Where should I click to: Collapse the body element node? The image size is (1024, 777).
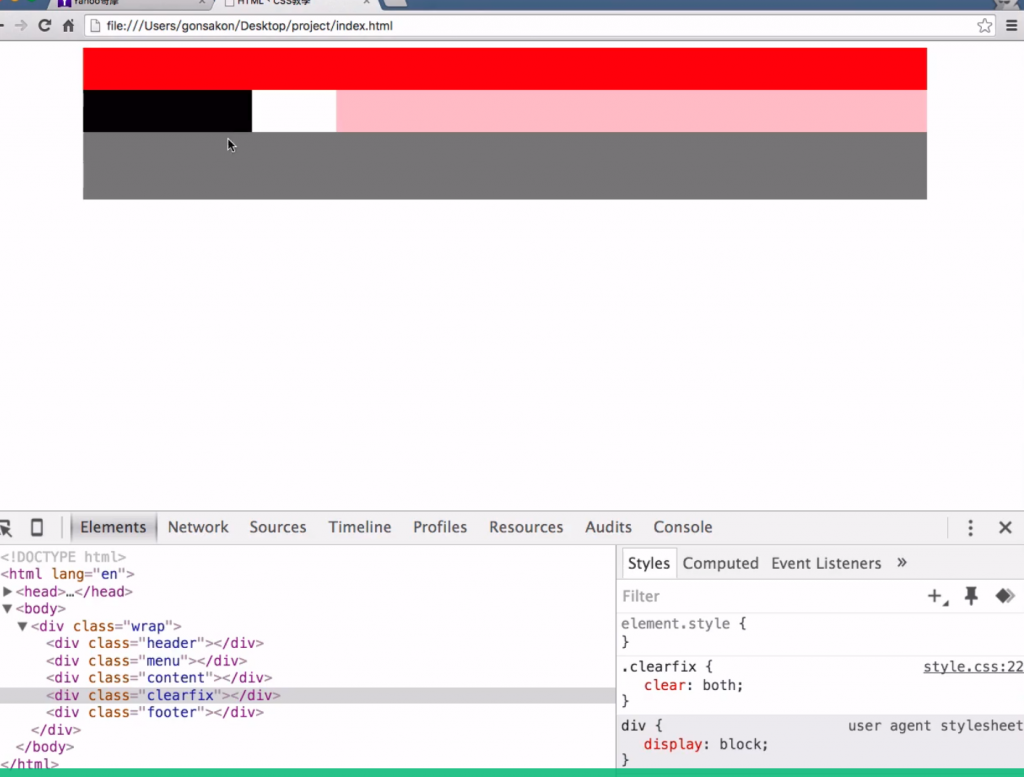tap(8, 609)
